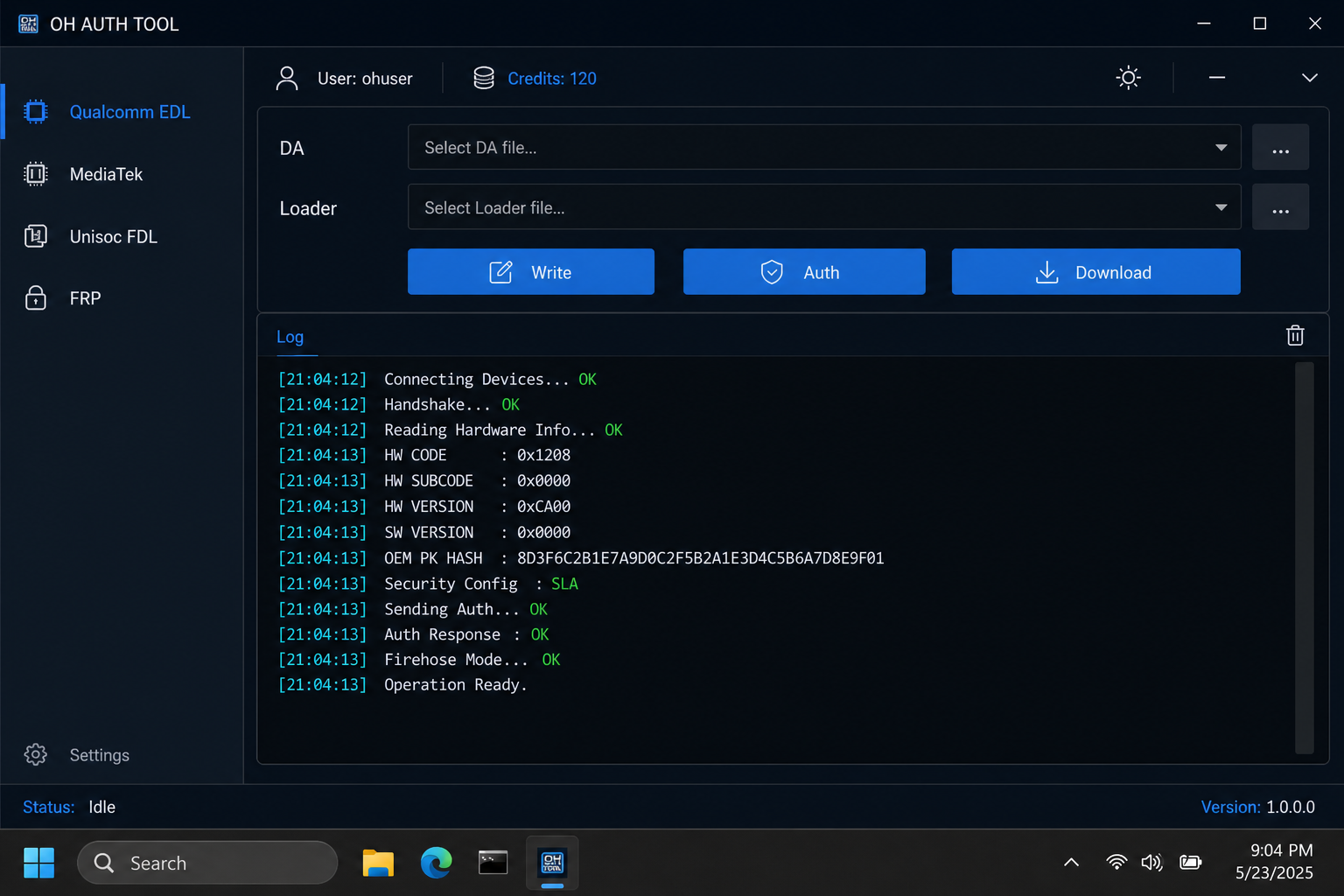Click the dash icon in the header bar
The height and width of the screenshot is (896, 1344).
(x=1217, y=77)
